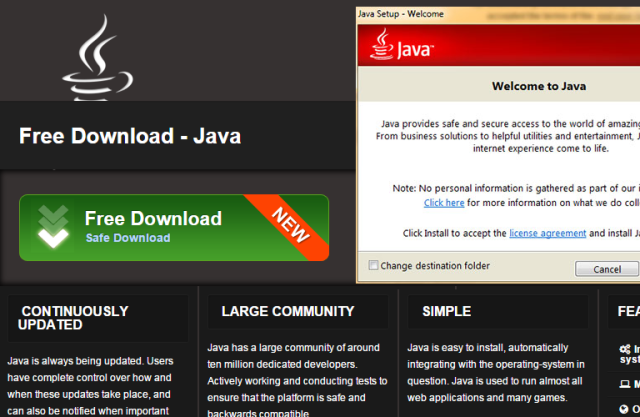Image resolution: width=640 pixels, height=417 pixels.
Task: Click 'Java provides safe and secure access' text
Action: pyautogui.click(x=507, y=136)
